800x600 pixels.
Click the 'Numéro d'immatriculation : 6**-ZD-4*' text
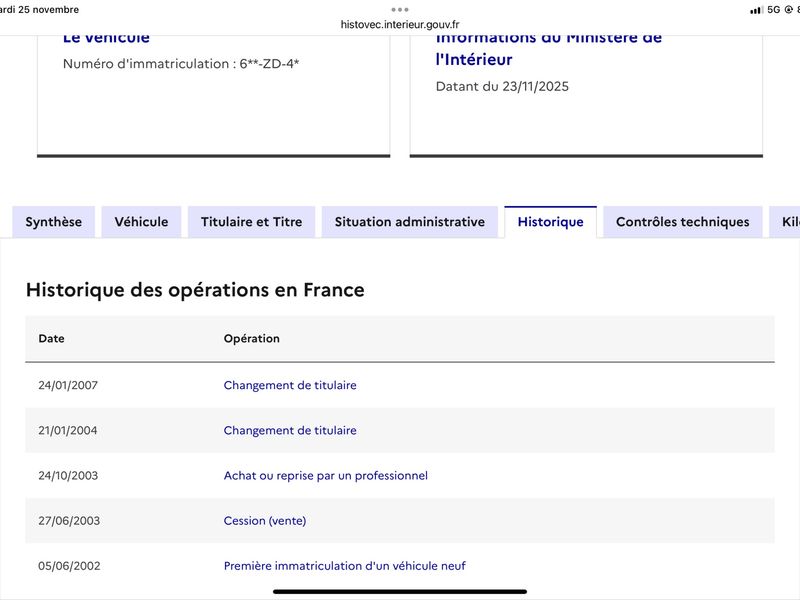pyautogui.click(x=181, y=64)
